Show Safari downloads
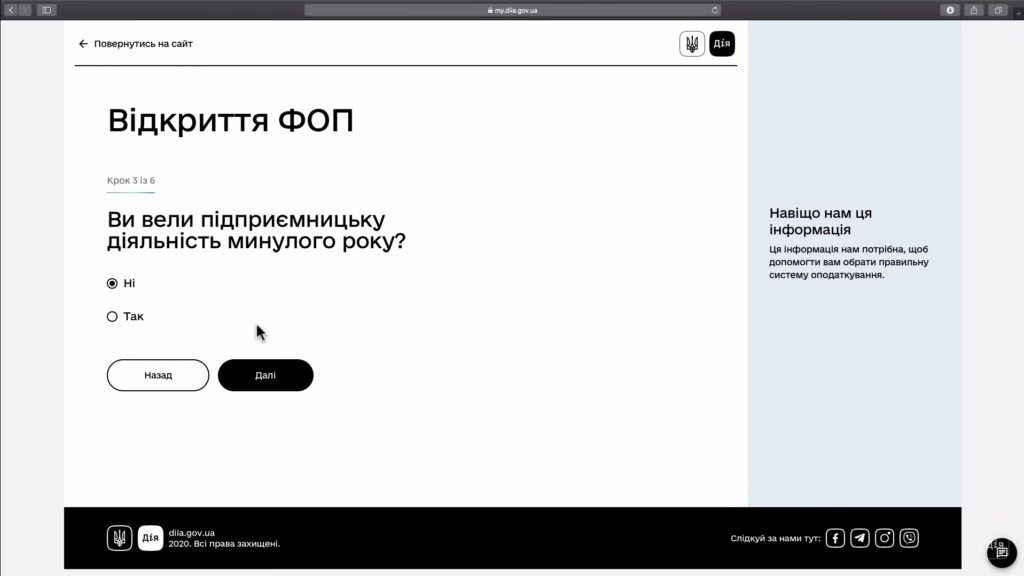1024x576 pixels. click(x=949, y=10)
